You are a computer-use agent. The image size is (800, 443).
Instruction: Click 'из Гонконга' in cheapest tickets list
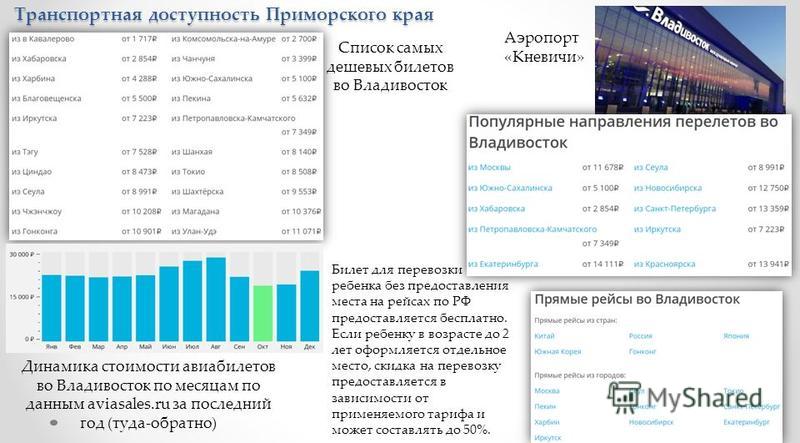(x=33, y=231)
